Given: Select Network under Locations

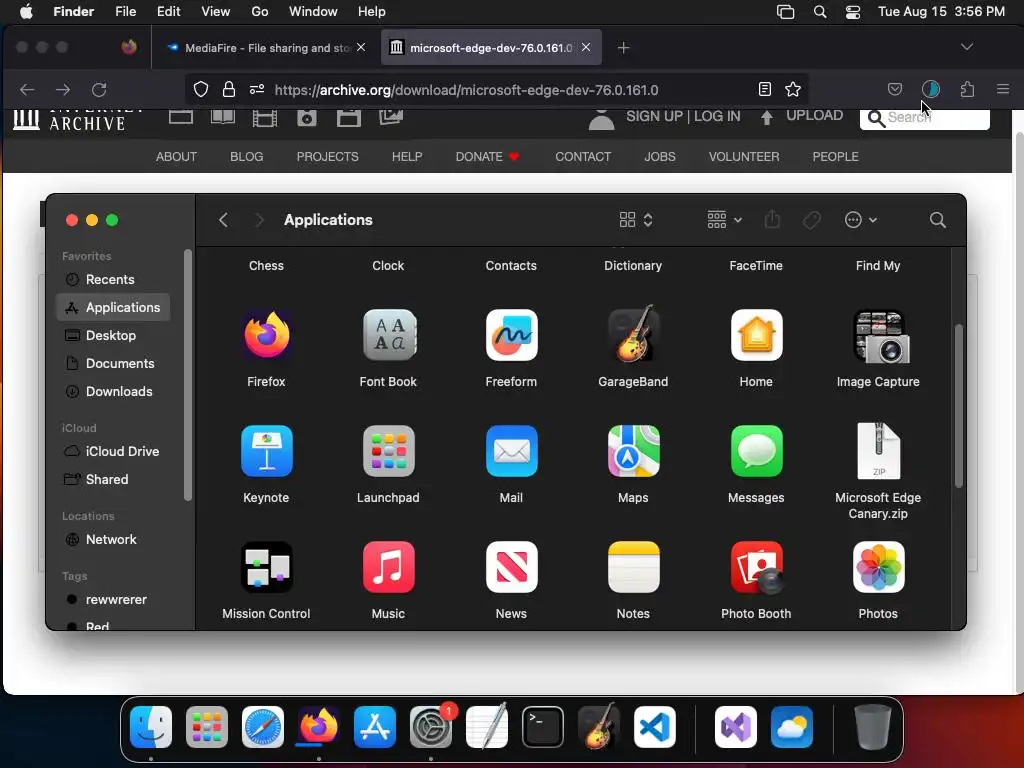Looking at the screenshot, I should point(113,539).
